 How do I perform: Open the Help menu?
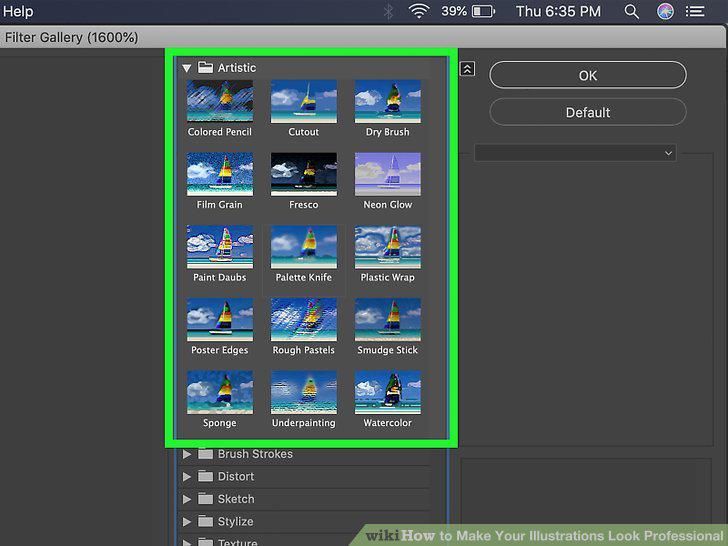pyautogui.click(x=18, y=11)
